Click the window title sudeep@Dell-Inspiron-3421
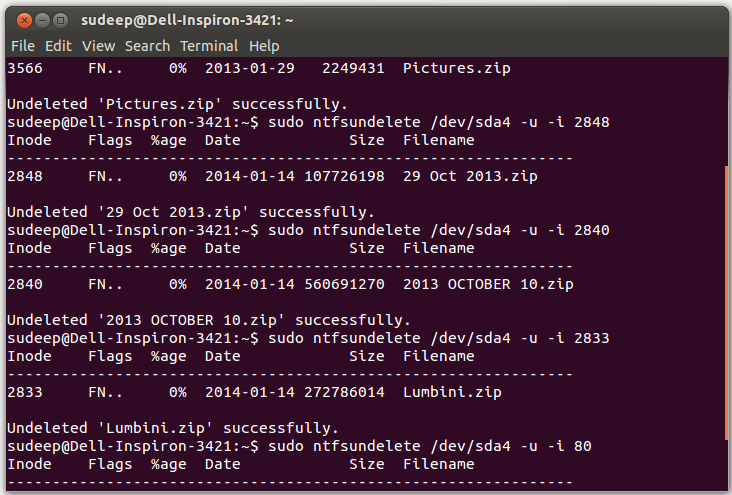 click(187, 21)
